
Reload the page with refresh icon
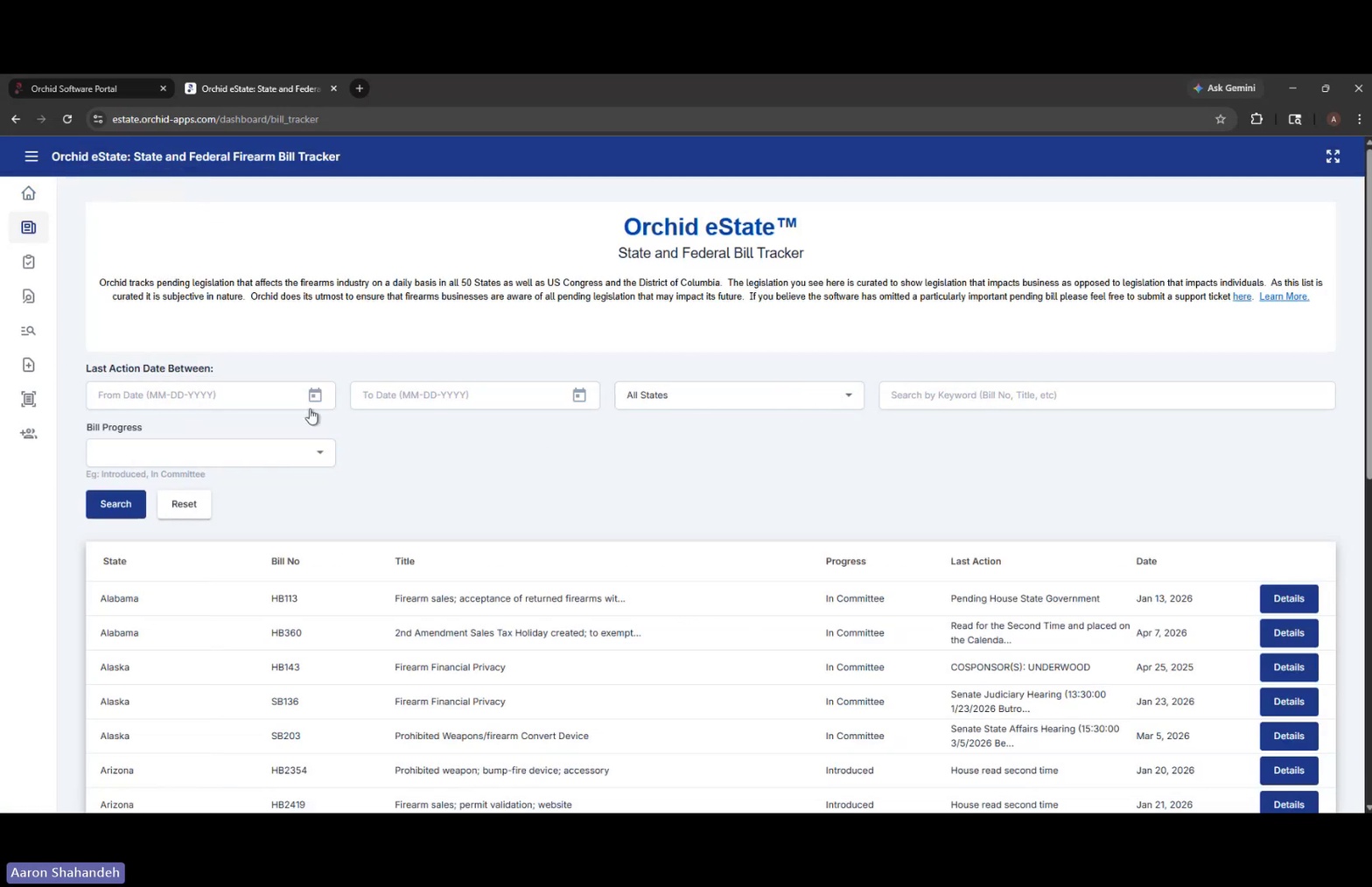point(67,119)
